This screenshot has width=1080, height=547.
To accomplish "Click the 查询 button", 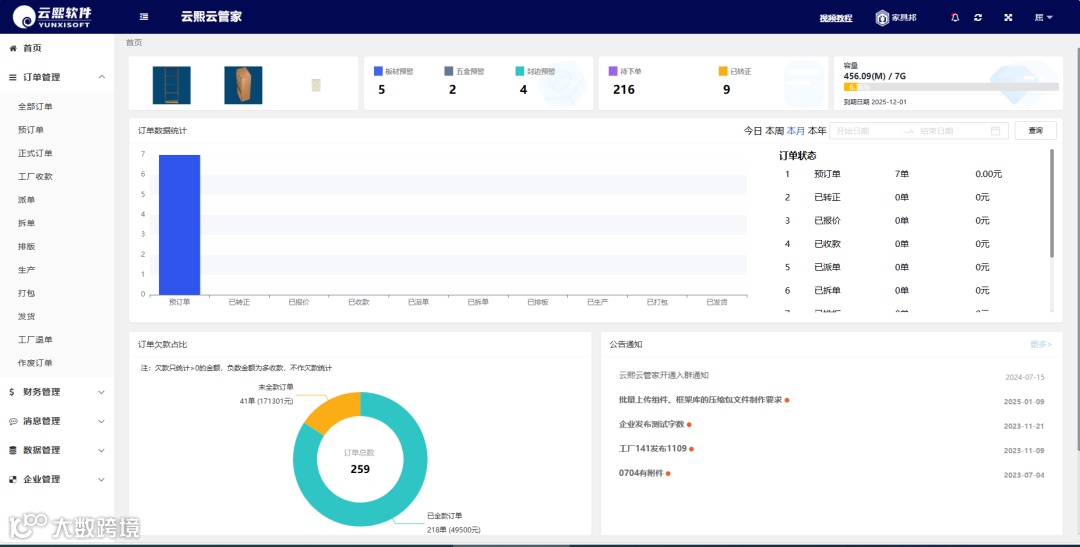I will click(1035, 130).
